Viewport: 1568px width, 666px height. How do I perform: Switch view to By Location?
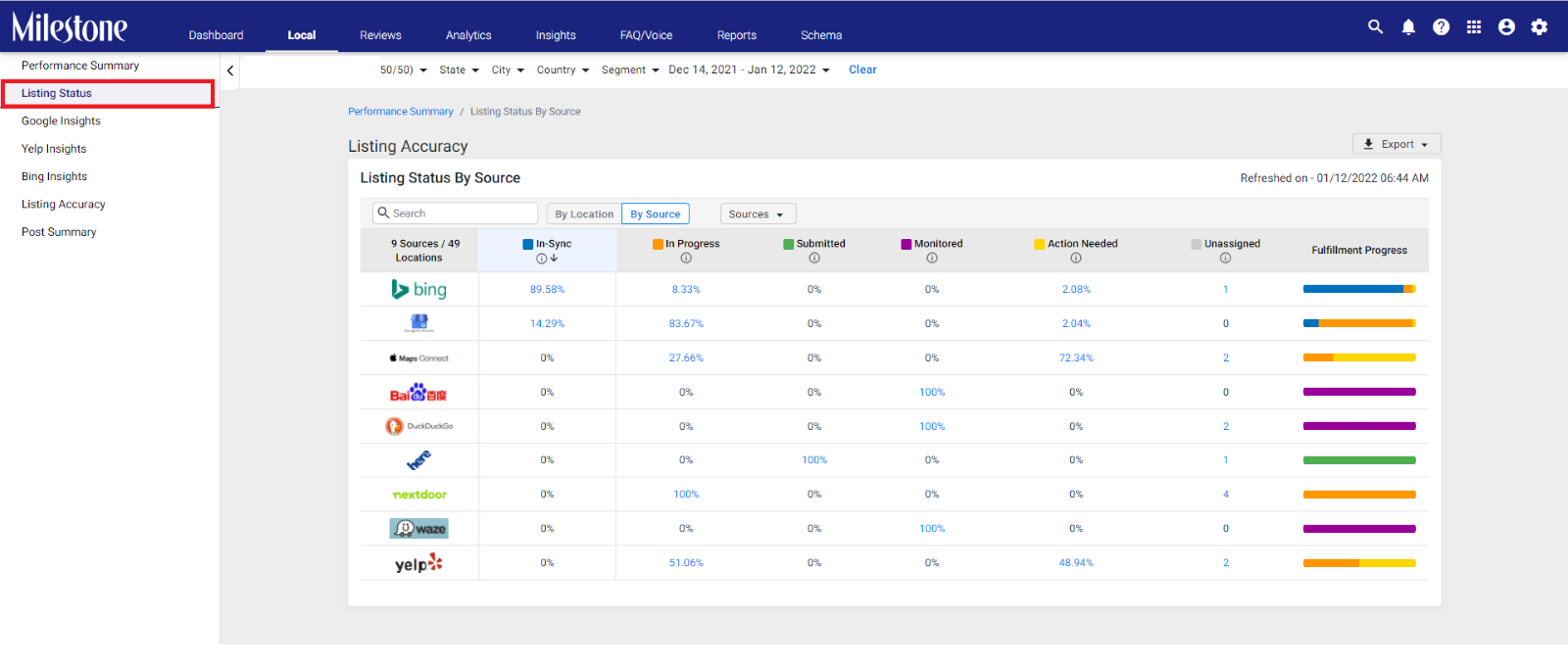584,214
